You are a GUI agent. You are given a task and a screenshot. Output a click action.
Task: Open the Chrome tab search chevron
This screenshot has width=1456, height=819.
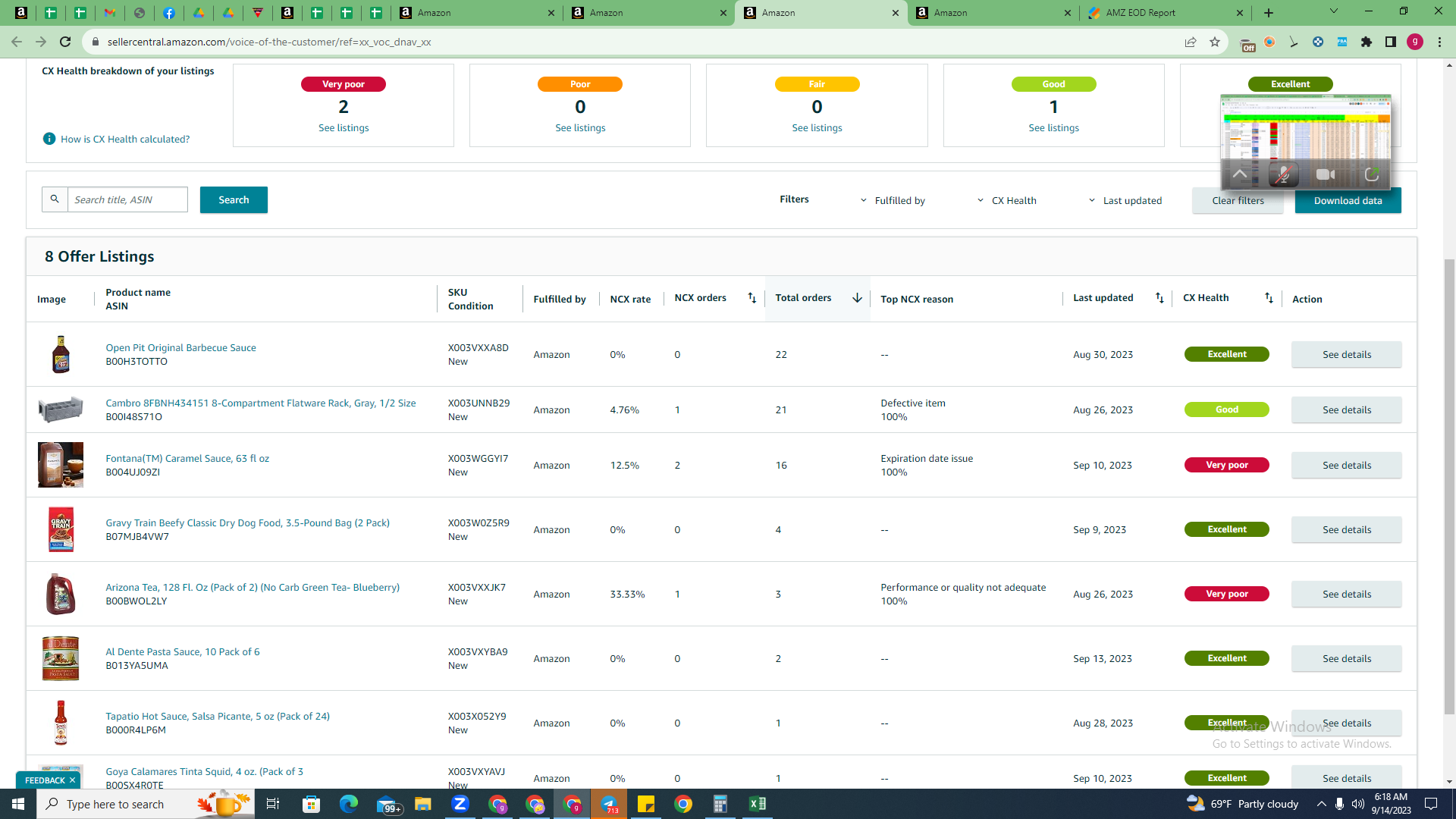pyautogui.click(x=1334, y=11)
